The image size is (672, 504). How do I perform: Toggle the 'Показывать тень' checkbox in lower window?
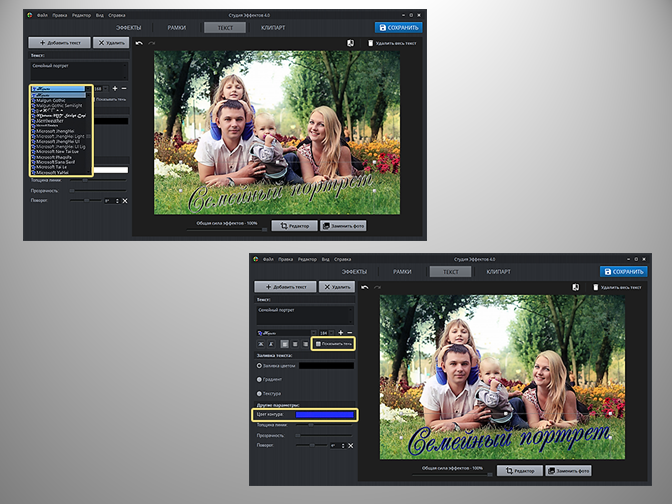(317, 344)
